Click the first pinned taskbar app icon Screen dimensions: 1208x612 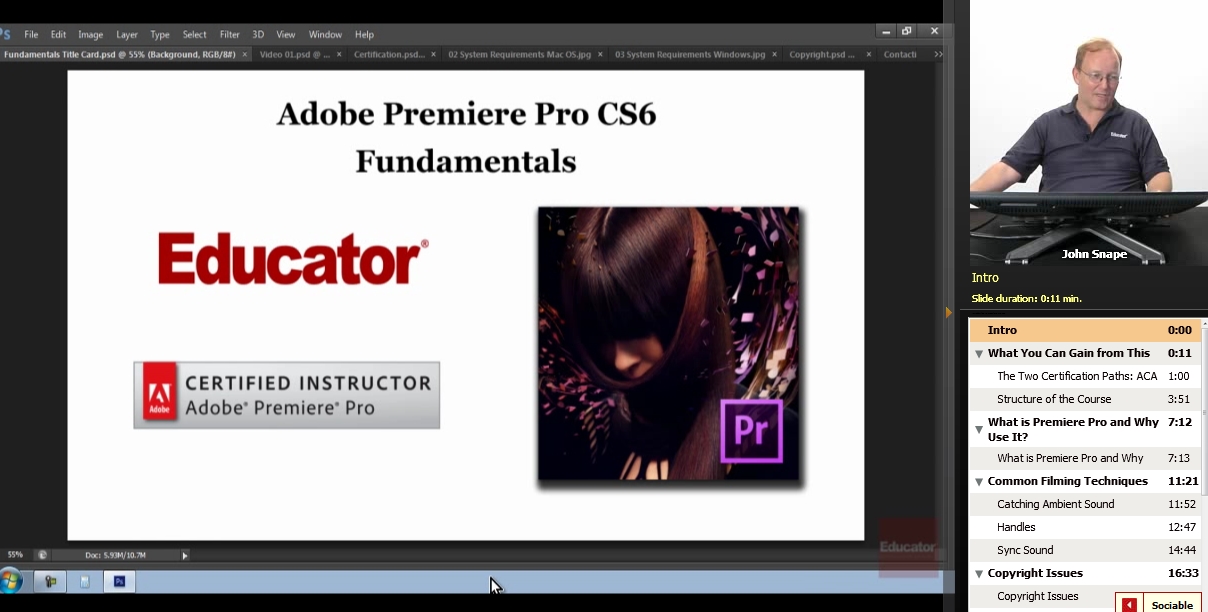pyautogui.click(x=50, y=581)
